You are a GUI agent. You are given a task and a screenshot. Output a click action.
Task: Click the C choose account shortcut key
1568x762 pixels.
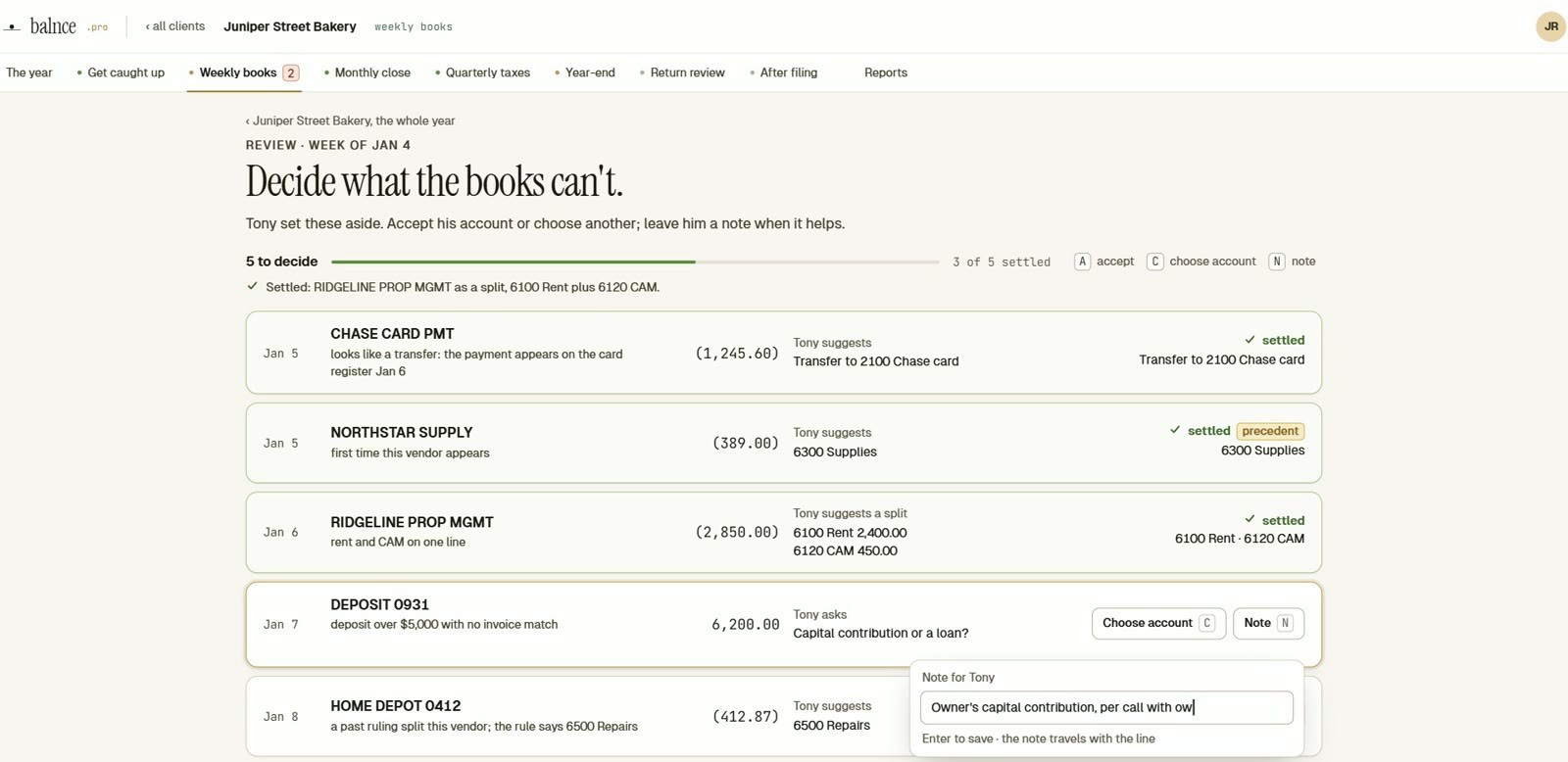click(1155, 262)
